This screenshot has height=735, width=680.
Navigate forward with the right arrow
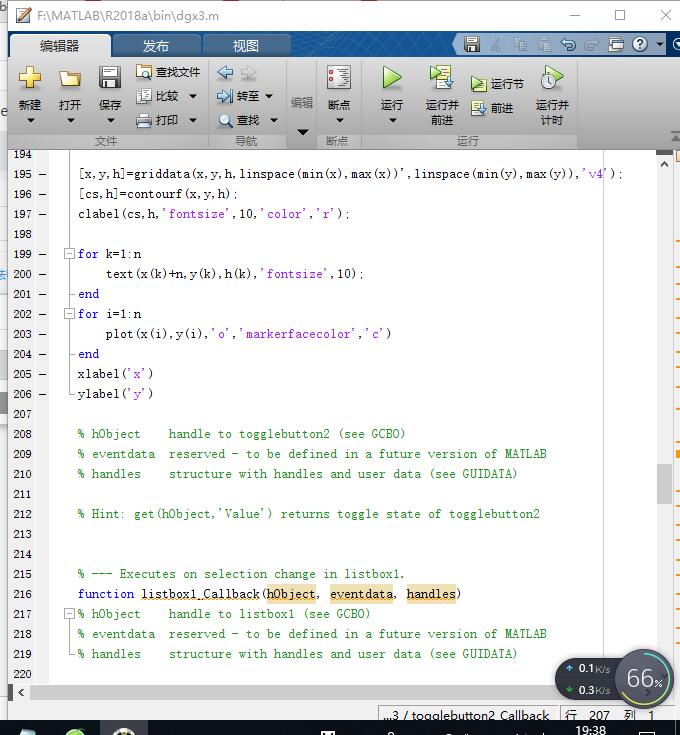(248, 72)
